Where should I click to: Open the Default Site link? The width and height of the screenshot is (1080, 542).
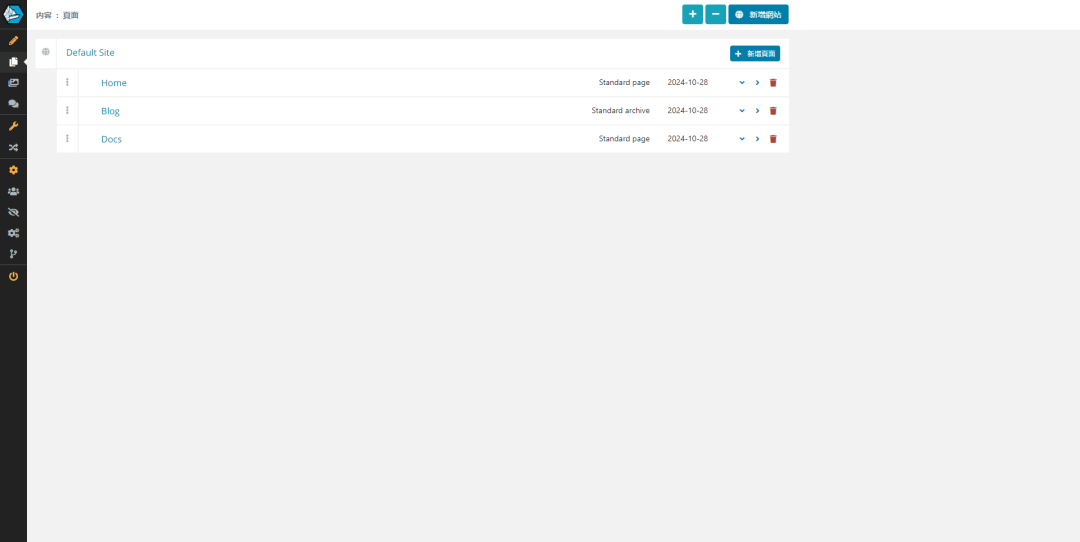[x=90, y=52]
